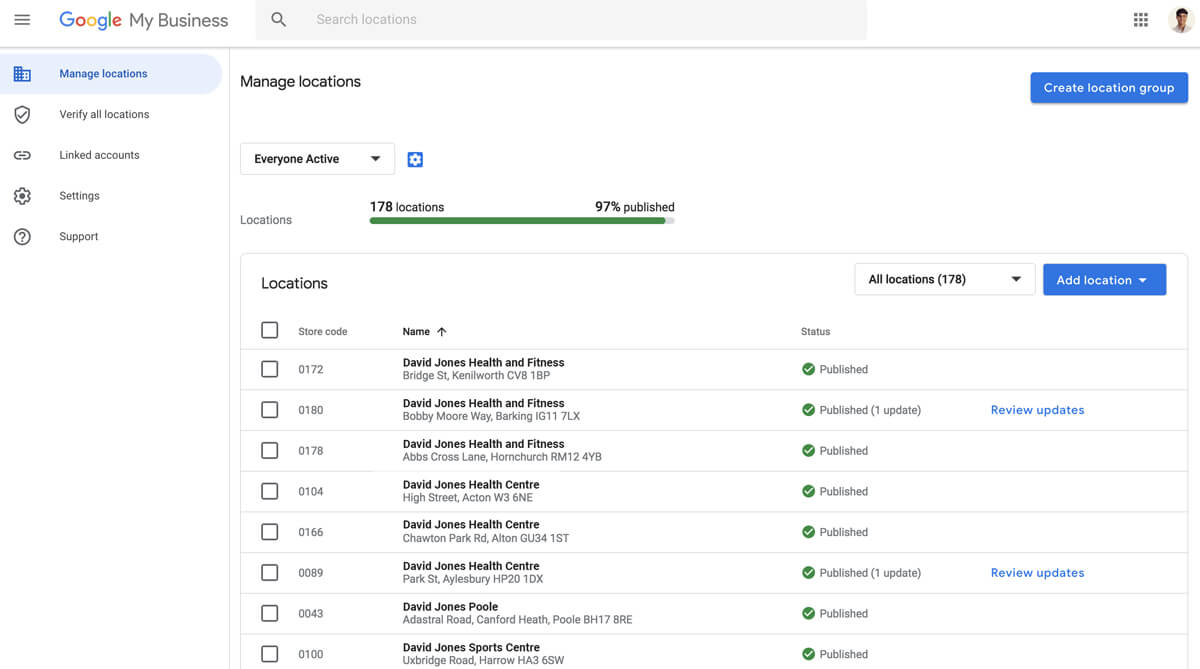Image resolution: width=1200 pixels, height=669 pixels.
Task: Open the user profile avatar
Action: pos(1180,20)
